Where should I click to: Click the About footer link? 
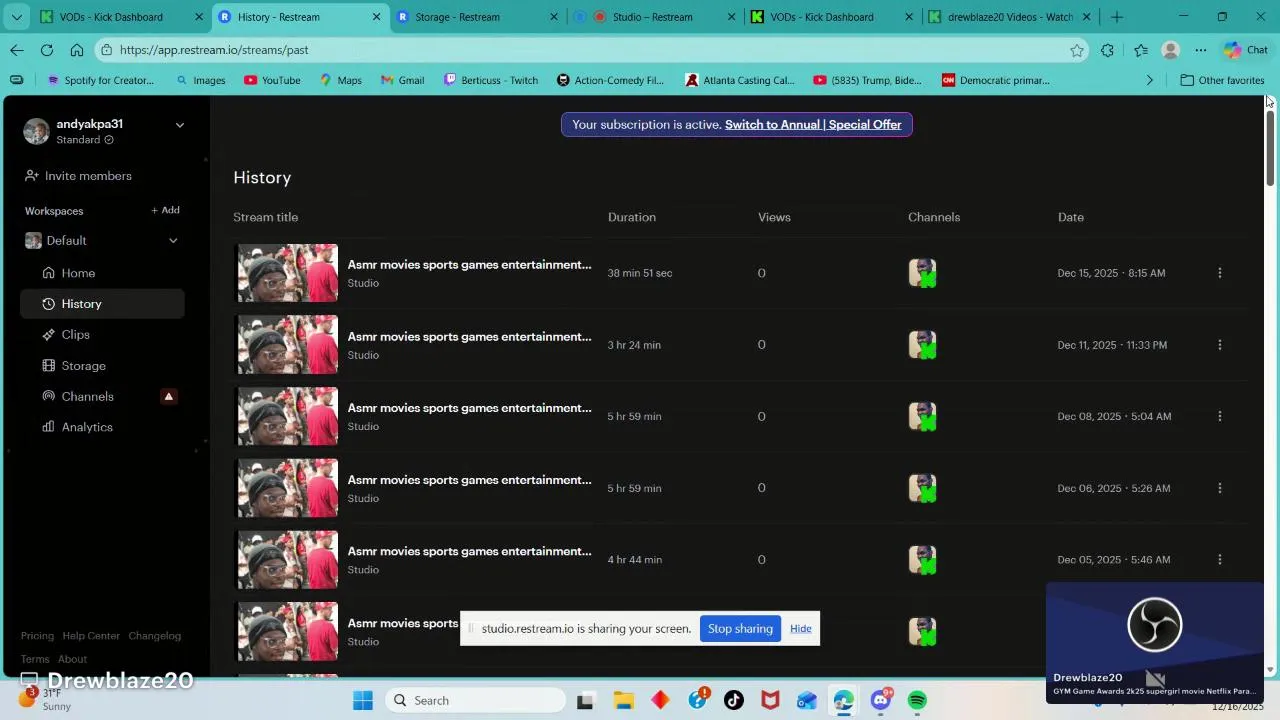[x=72, y=659]
